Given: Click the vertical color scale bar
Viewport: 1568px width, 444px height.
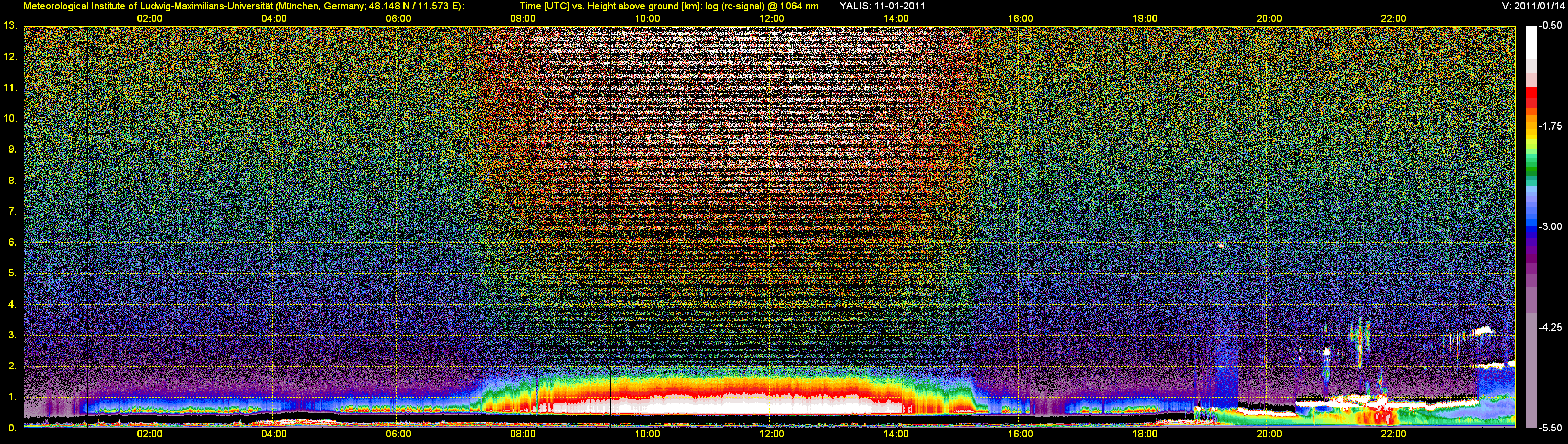Looking at the screenshot, I should [x=1531, y=227].
